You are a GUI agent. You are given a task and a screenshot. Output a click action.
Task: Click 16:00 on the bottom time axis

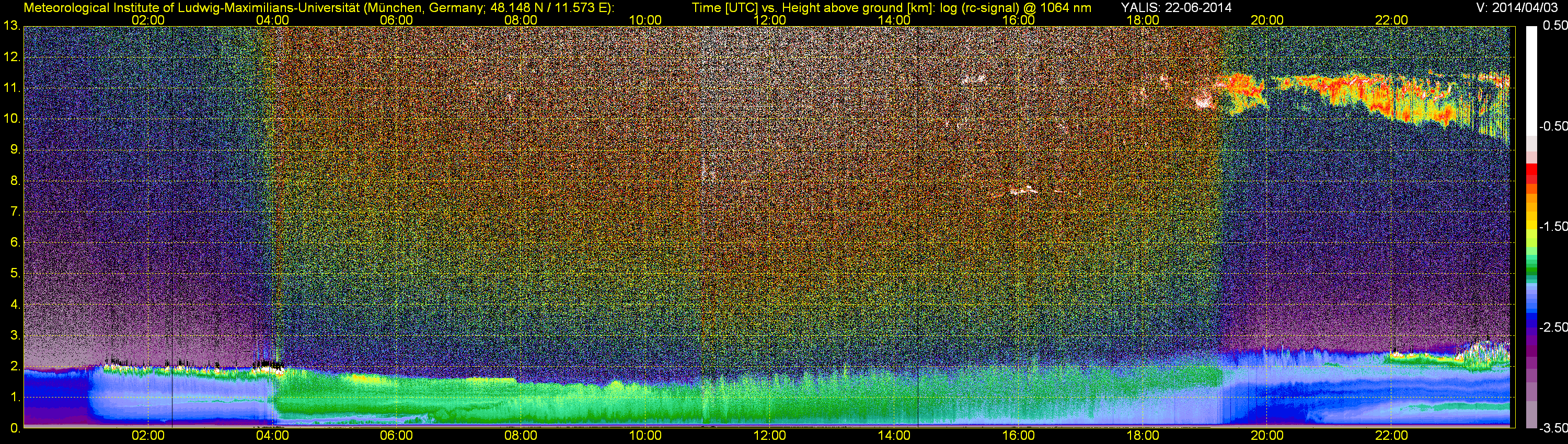1018,436
